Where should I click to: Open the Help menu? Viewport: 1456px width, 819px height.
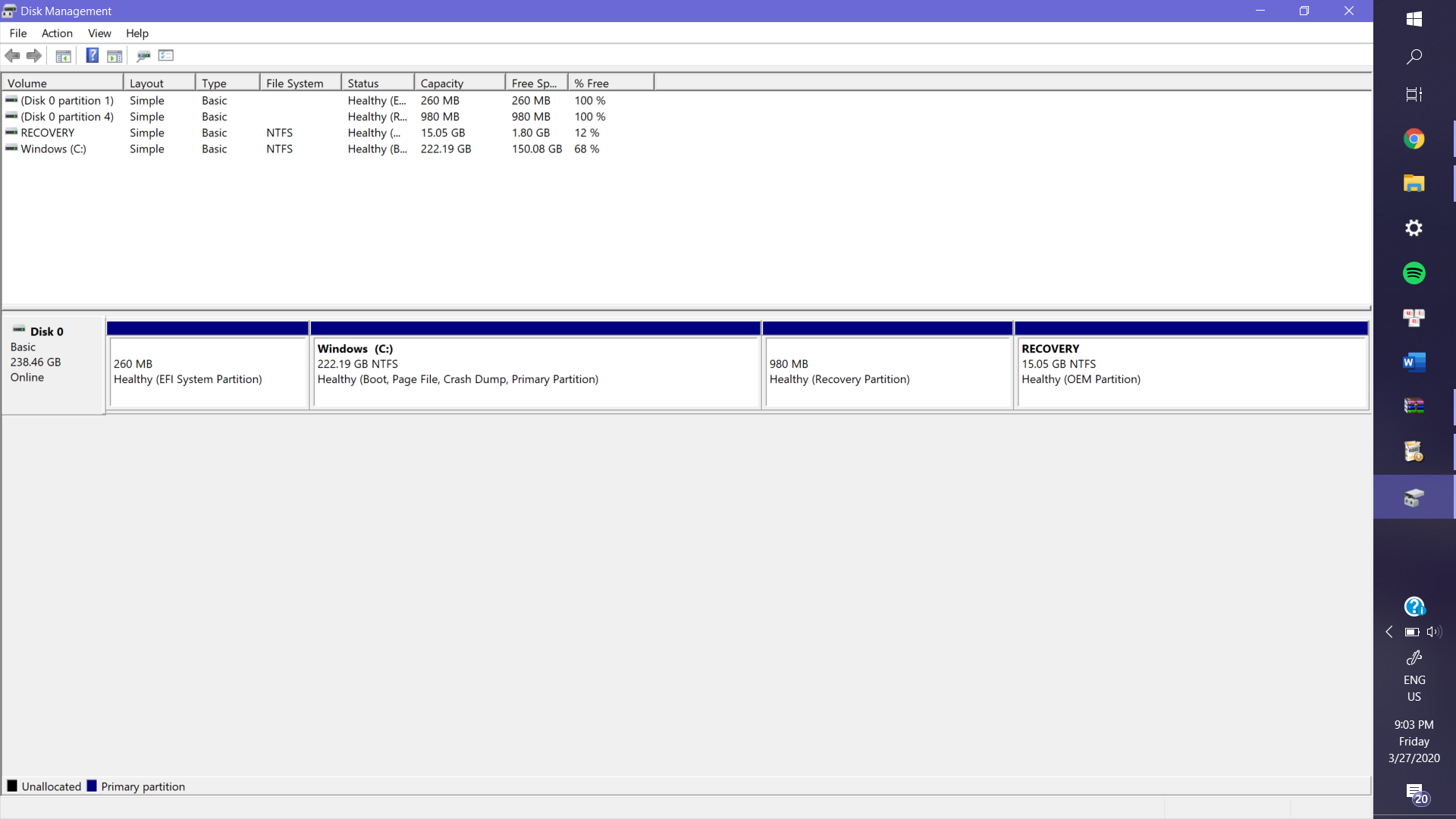(137, 33)
